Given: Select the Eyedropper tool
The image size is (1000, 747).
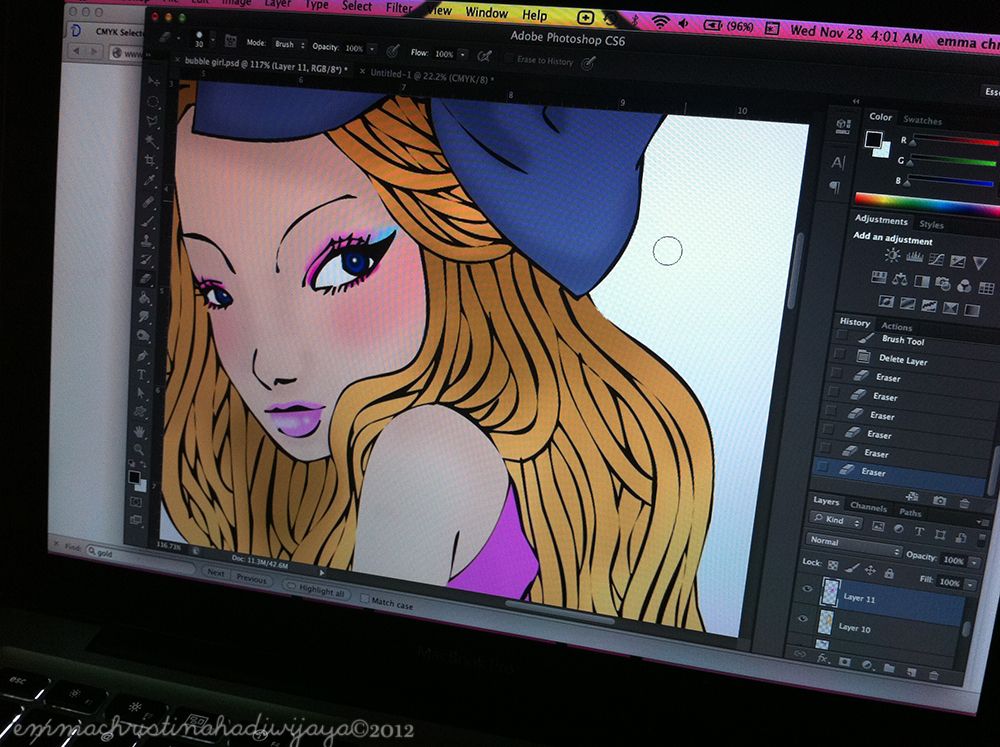Looking at the screenshot, I should pos(150,180).
